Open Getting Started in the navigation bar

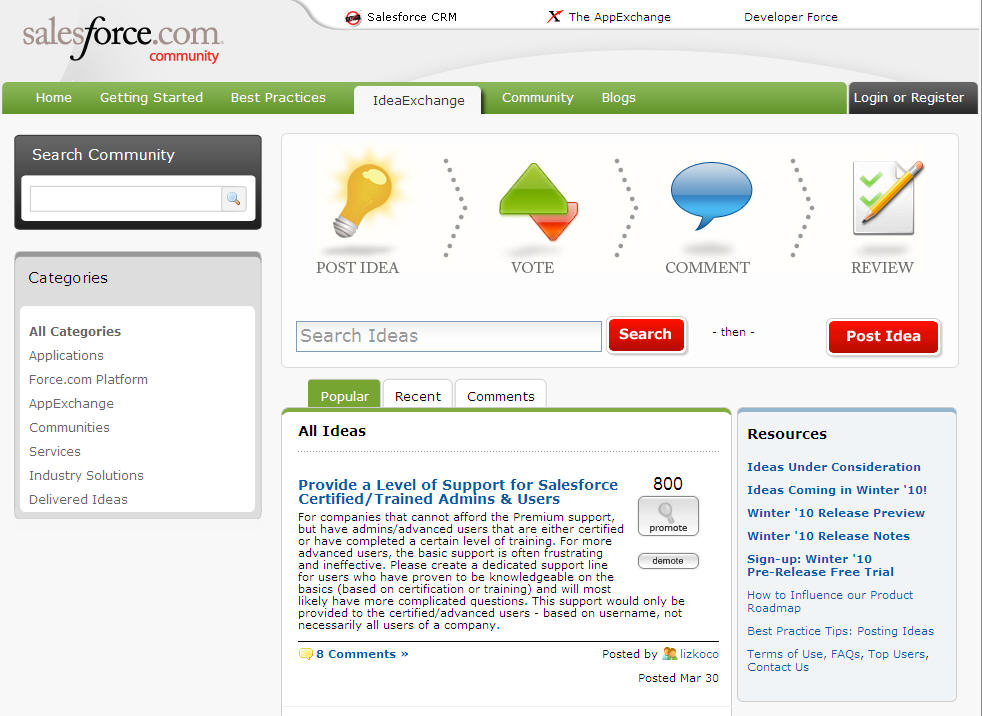[152, 98]
